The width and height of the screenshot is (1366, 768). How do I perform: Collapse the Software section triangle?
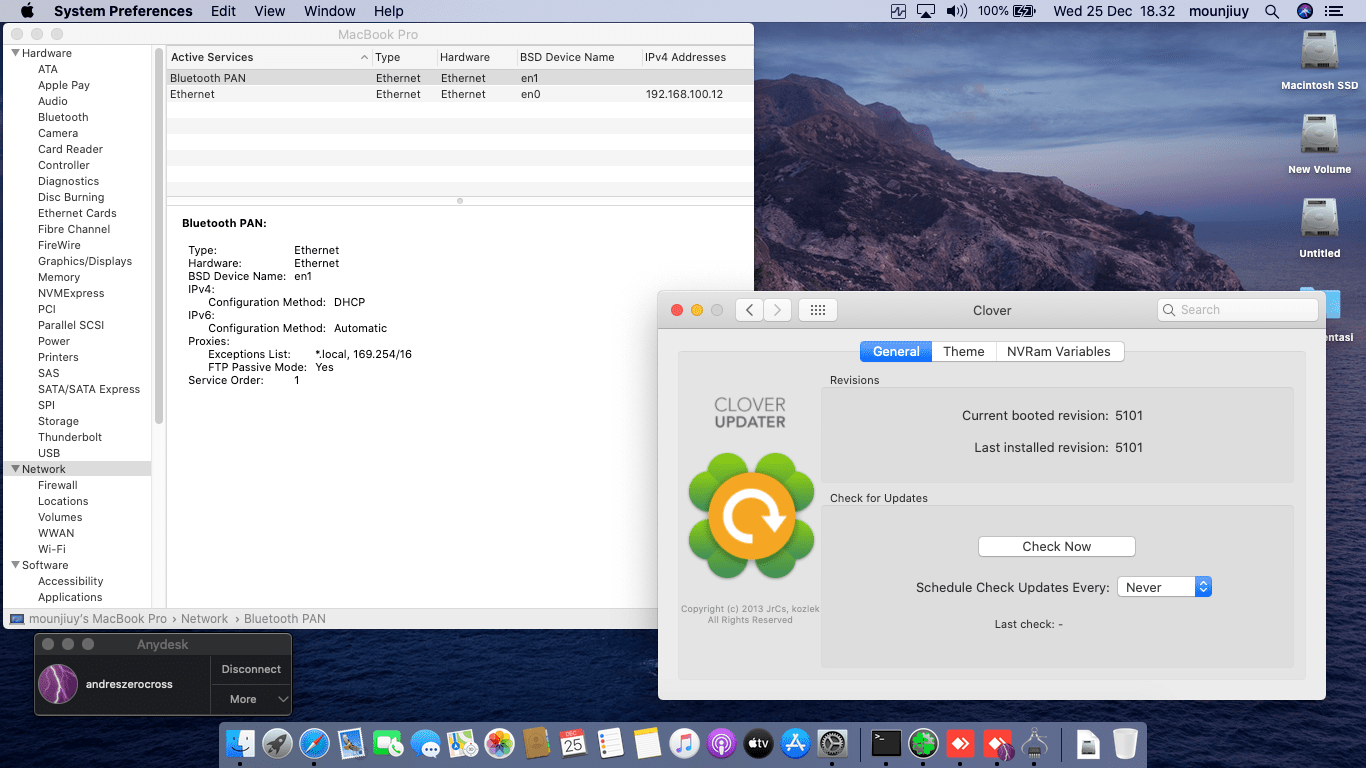coord(15,565)
